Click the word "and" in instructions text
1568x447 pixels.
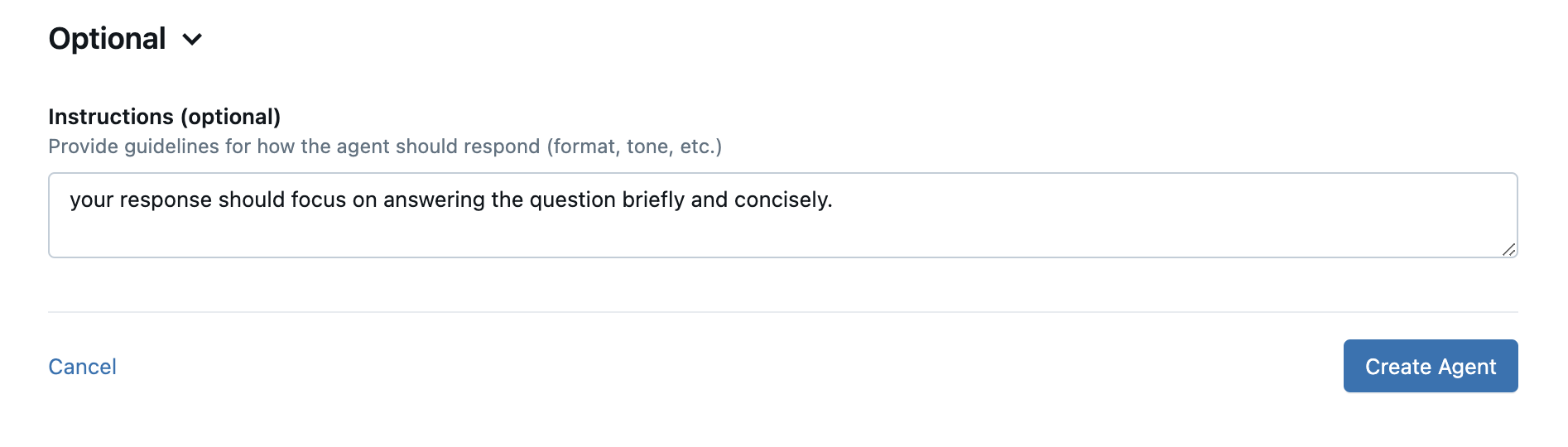click(709, 200)
